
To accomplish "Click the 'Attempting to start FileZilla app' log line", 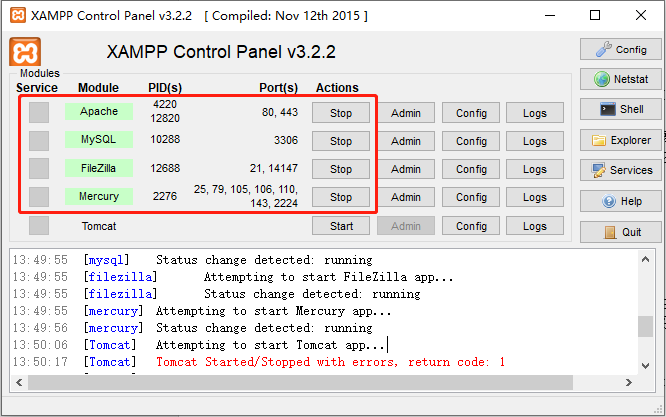I will pyautogui.click(x=328, y=277).
